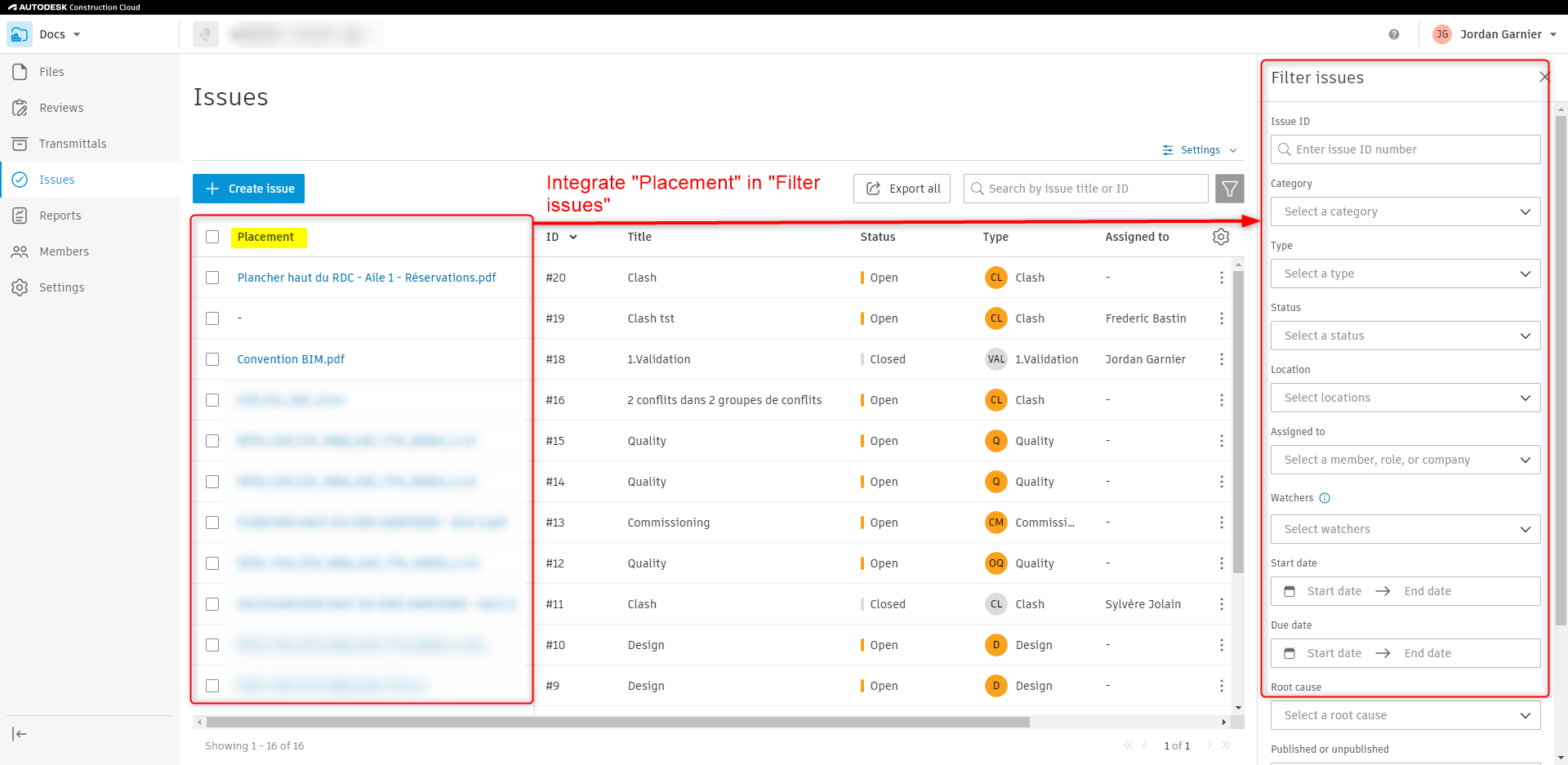Screen dimensions: 1568x765
Task: Open the Select a status dropdown
Action: click(x=1405, y=336)
